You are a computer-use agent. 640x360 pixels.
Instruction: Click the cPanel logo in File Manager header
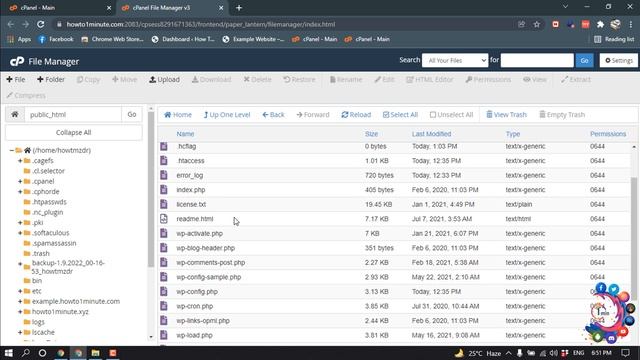[17, 61]
